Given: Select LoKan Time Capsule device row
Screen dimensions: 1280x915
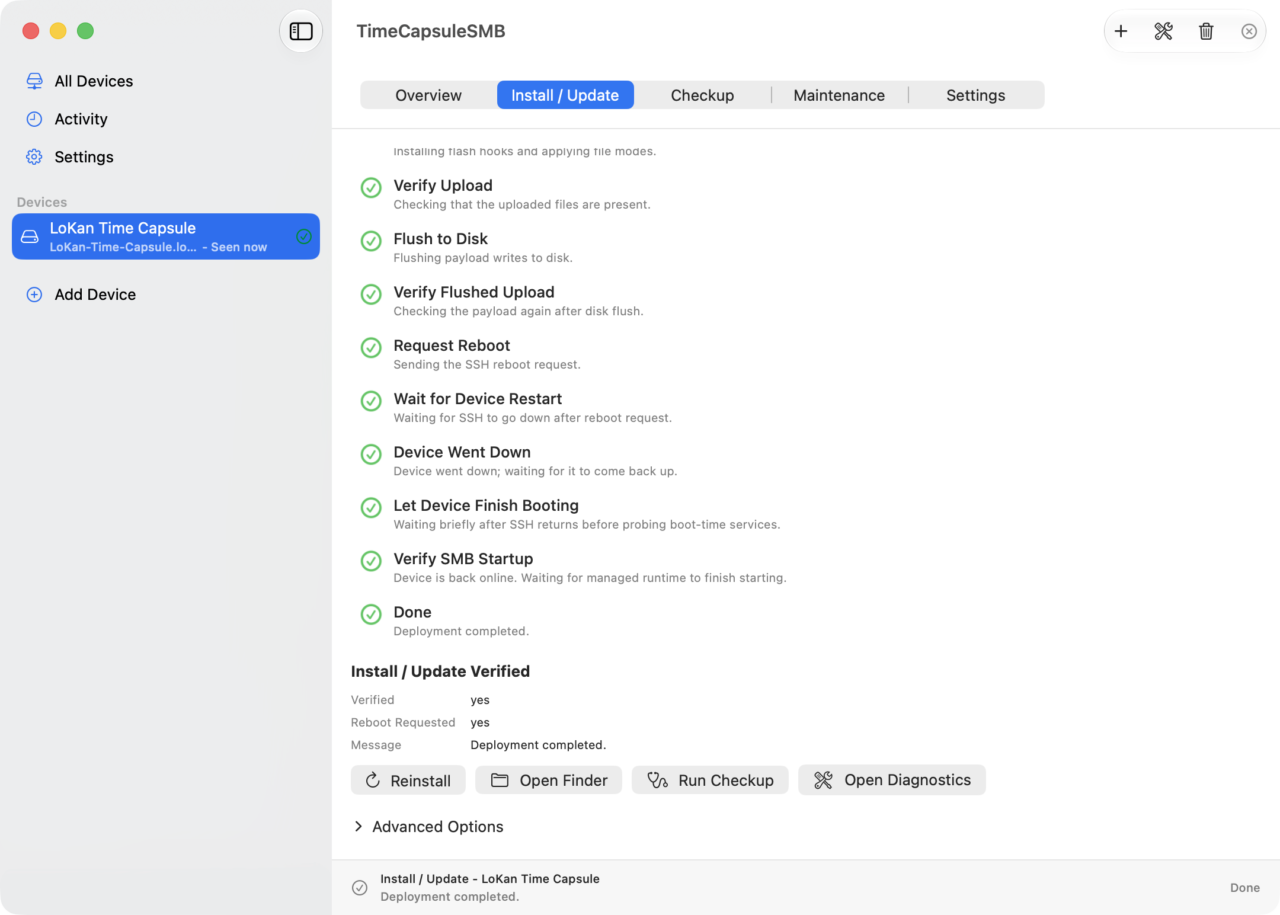Looking at the screenshot, I should [166, 237].
